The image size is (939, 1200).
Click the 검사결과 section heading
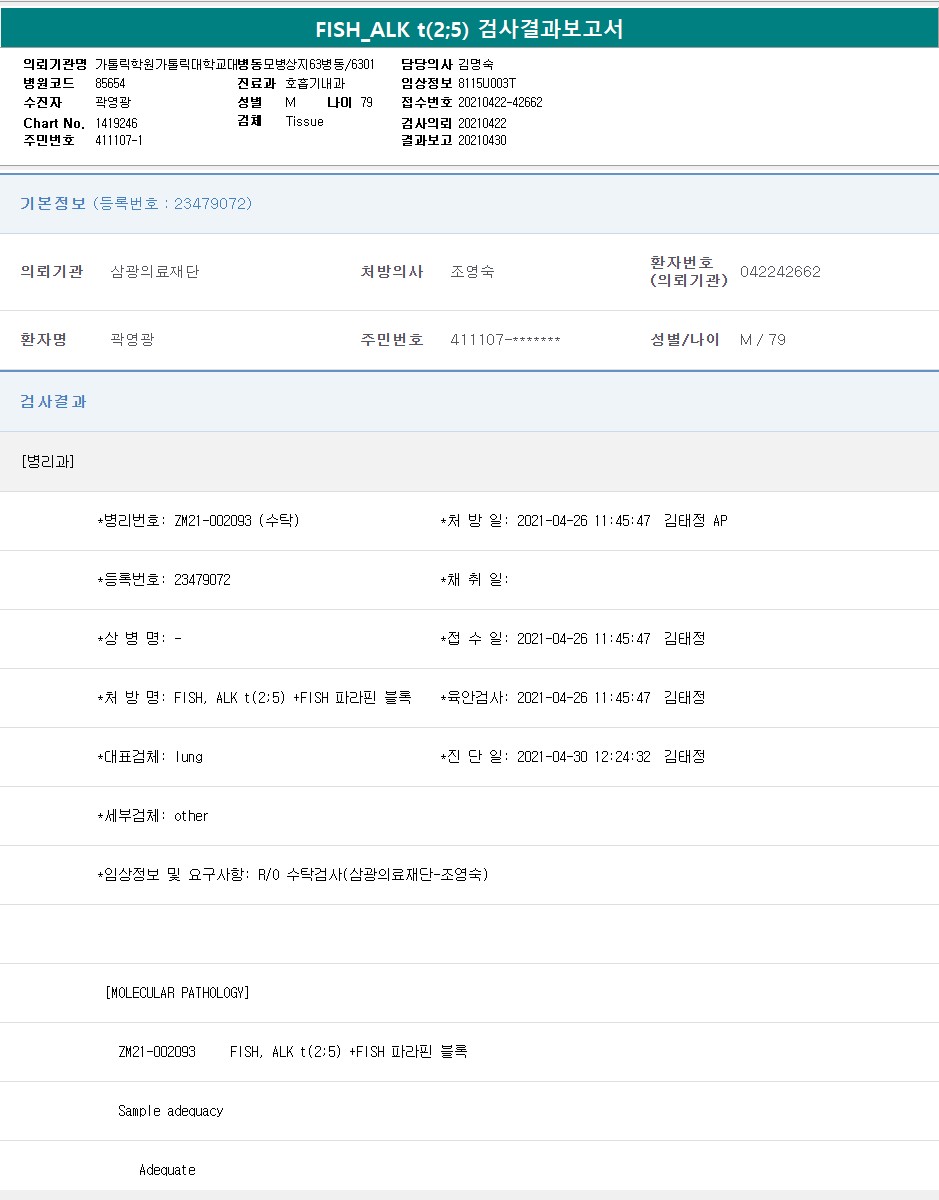pos(54,401)
